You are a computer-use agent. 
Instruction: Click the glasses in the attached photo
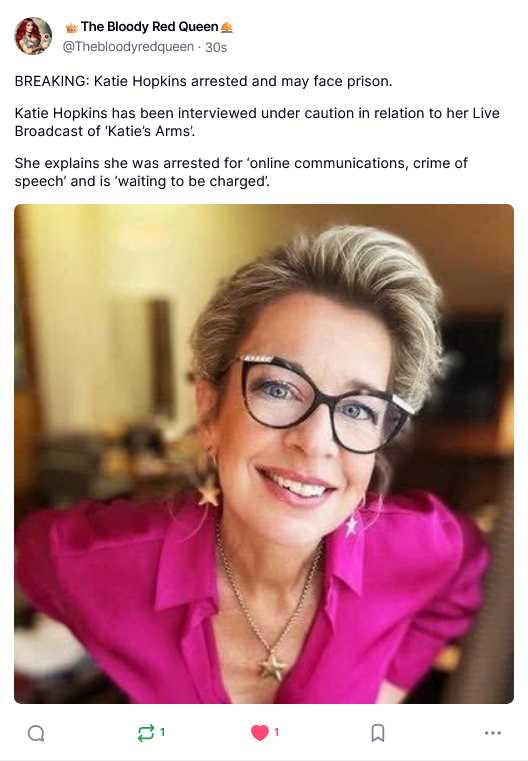[x=323, y=403]
